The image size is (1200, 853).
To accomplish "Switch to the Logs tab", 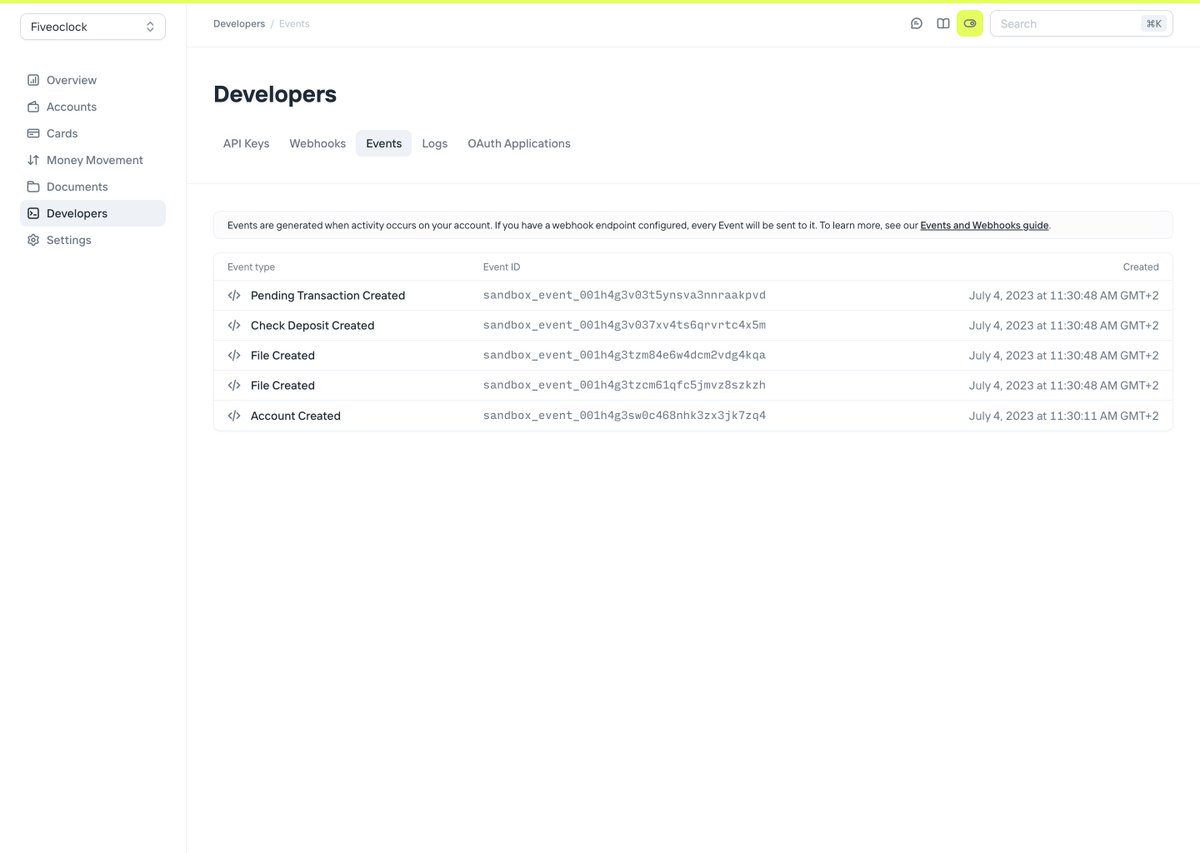I will point(434,143).
